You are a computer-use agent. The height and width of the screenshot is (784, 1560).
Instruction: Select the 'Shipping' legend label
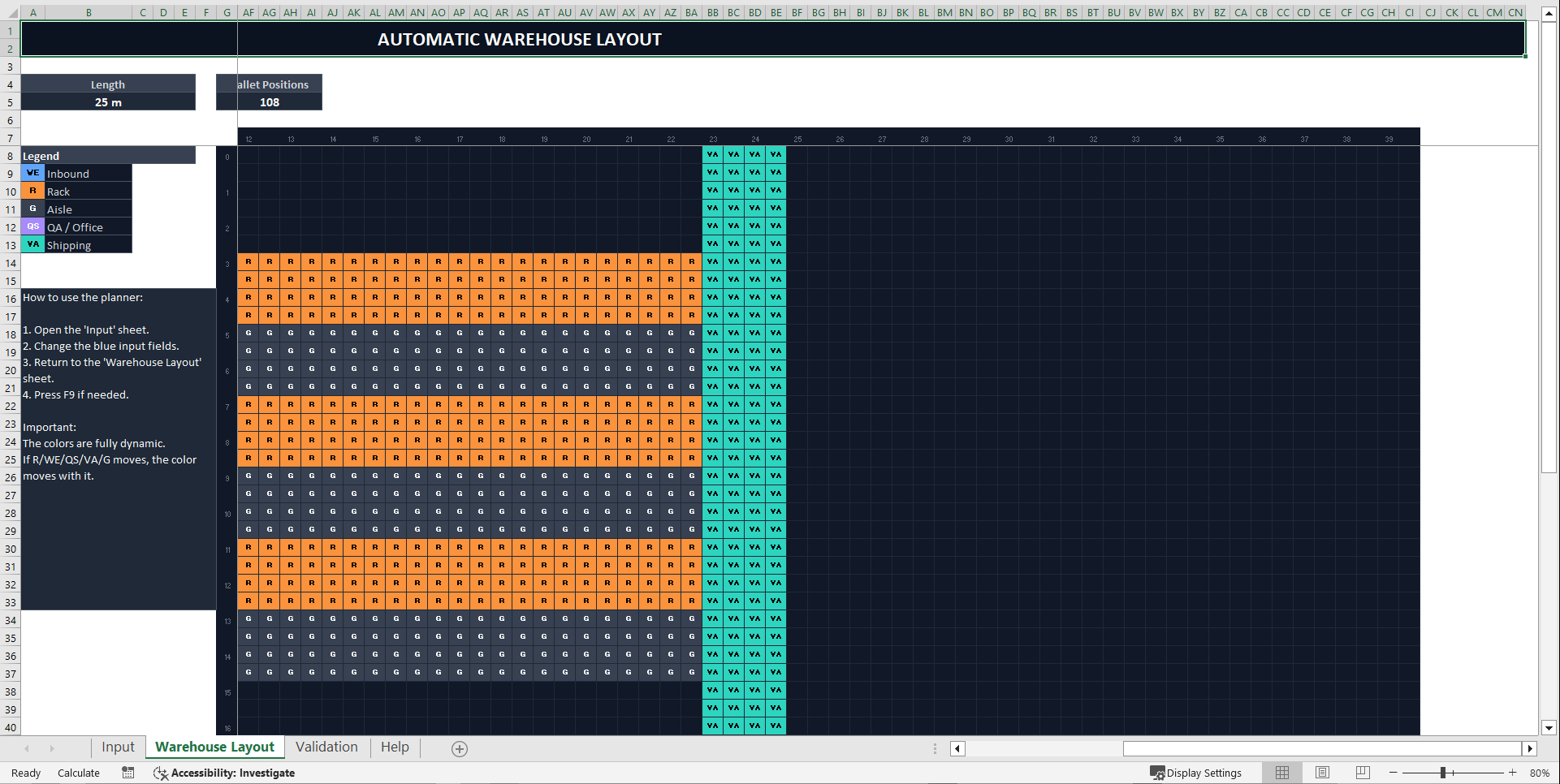pos(88,244)
